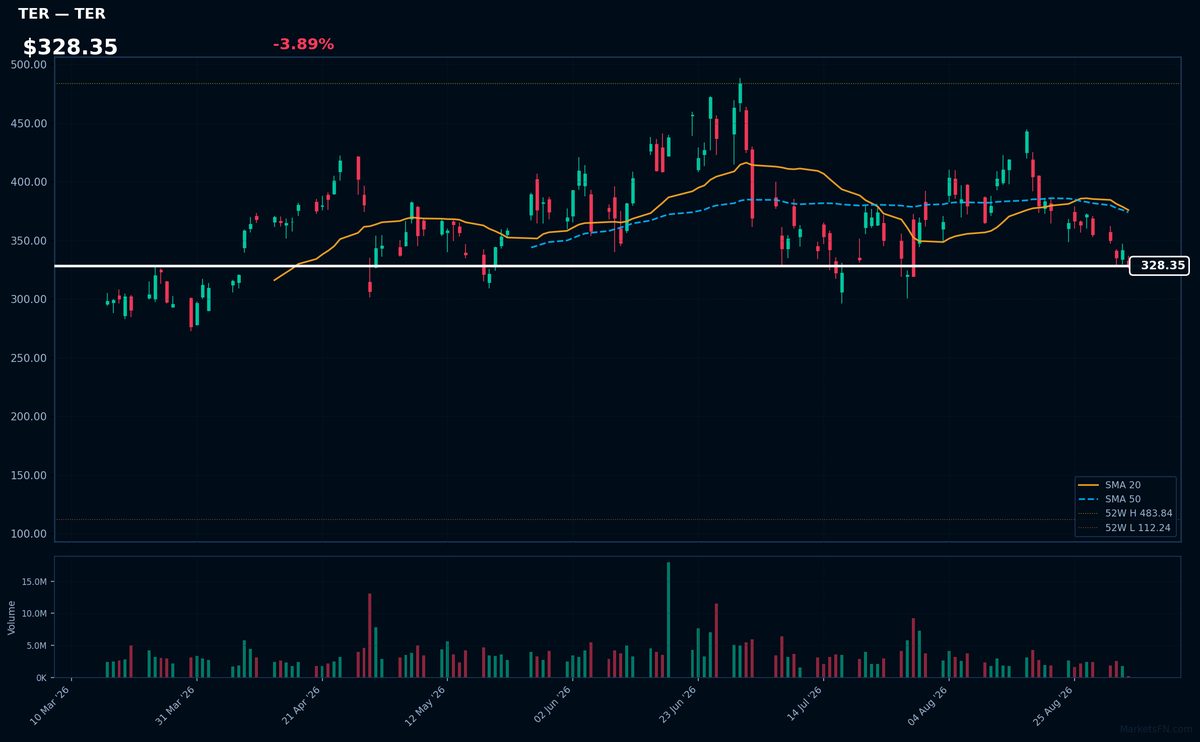Click the TER — TER chart title

(x=61, y=14)
